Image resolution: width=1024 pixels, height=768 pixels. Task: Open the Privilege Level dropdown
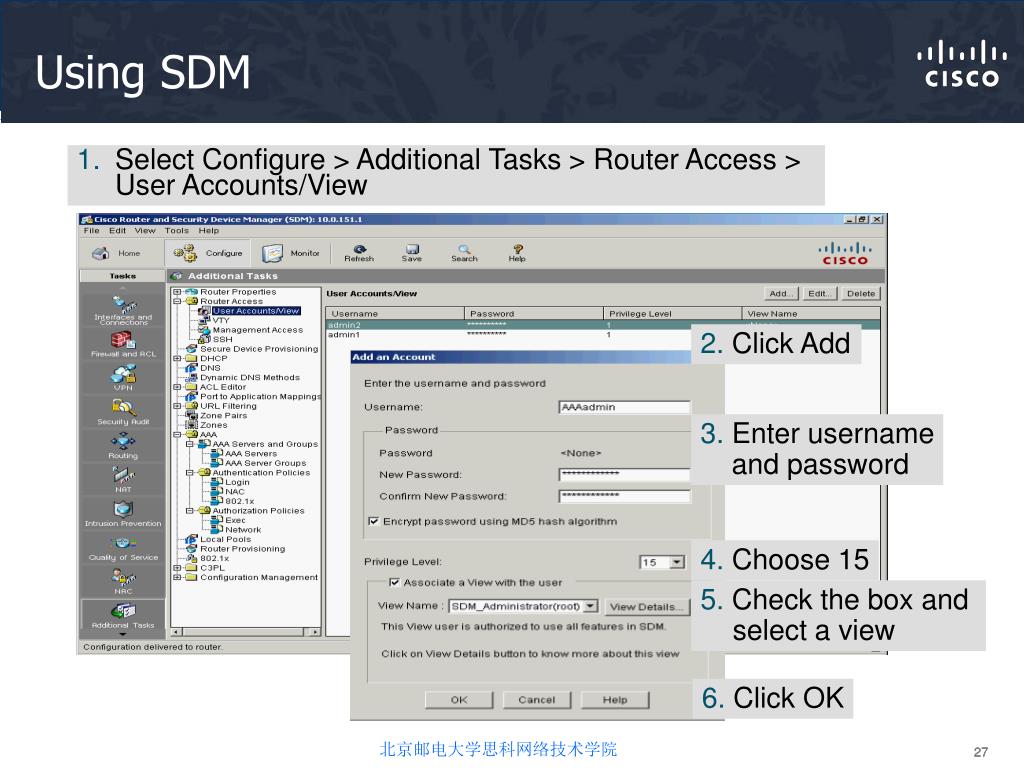coord(677,562)
